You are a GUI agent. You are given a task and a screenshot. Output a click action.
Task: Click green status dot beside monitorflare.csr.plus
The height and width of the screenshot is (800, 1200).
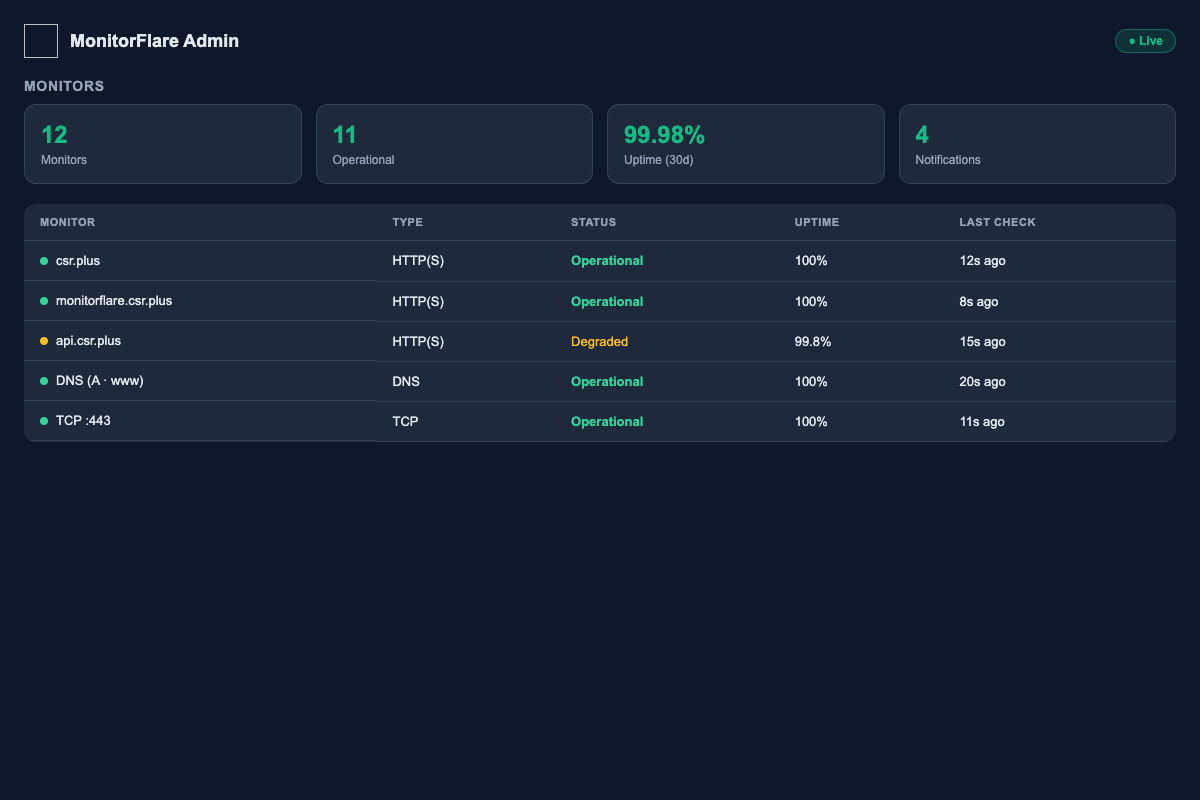[44, 301]
